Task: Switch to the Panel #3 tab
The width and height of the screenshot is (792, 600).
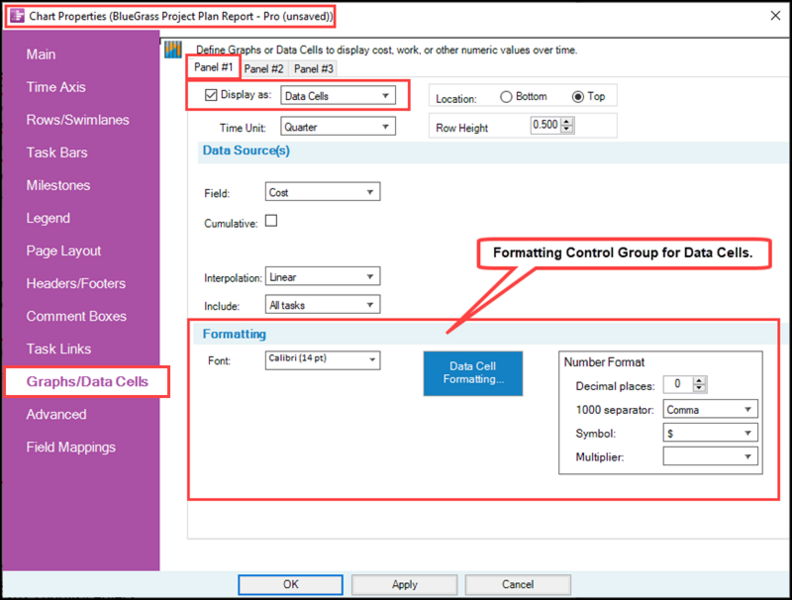Action: [314, 69]
